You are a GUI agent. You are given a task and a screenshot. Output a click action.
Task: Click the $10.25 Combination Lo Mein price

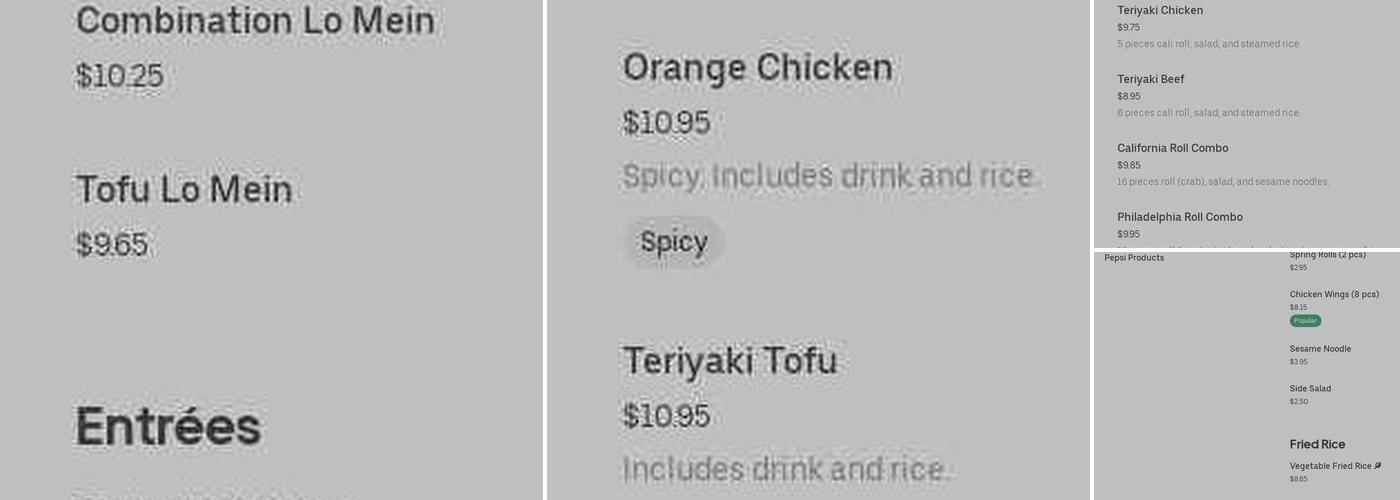click(119, 76)
